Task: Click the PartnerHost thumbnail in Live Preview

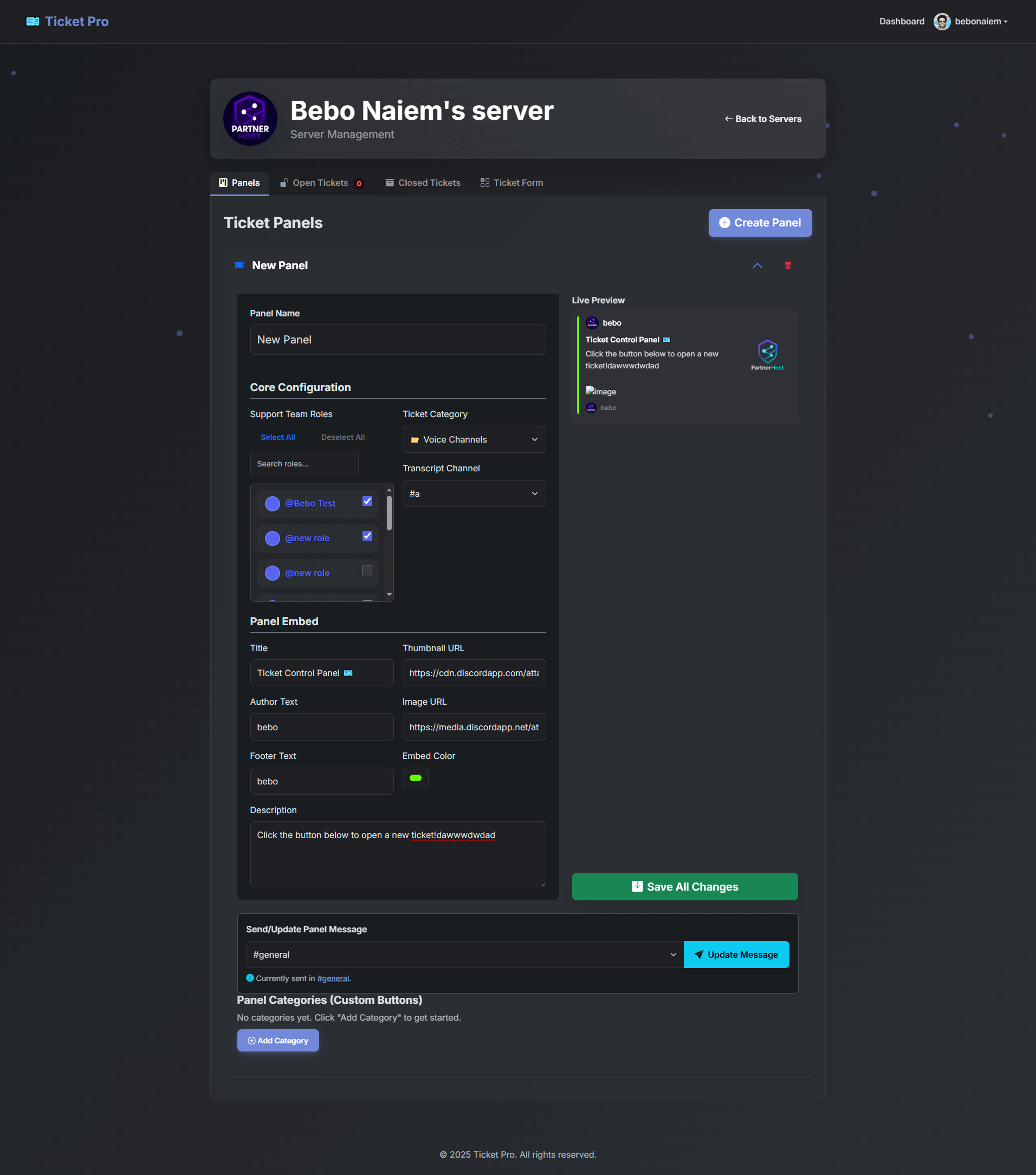Action: point(767,355)
